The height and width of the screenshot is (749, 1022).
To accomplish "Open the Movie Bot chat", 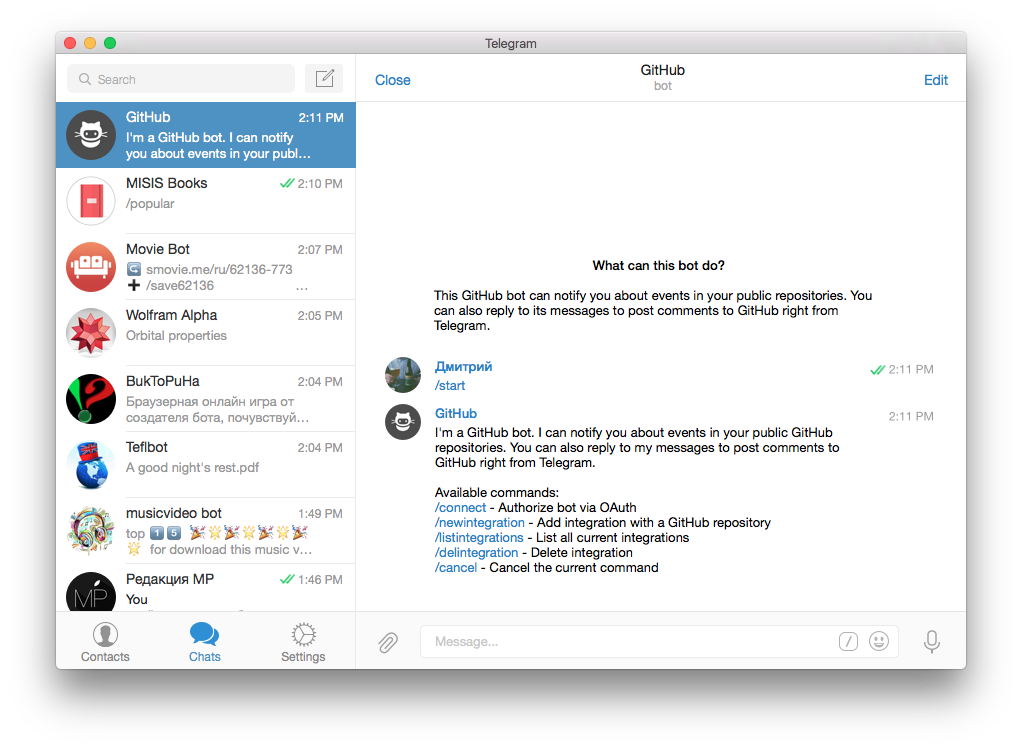I will 205,267.
